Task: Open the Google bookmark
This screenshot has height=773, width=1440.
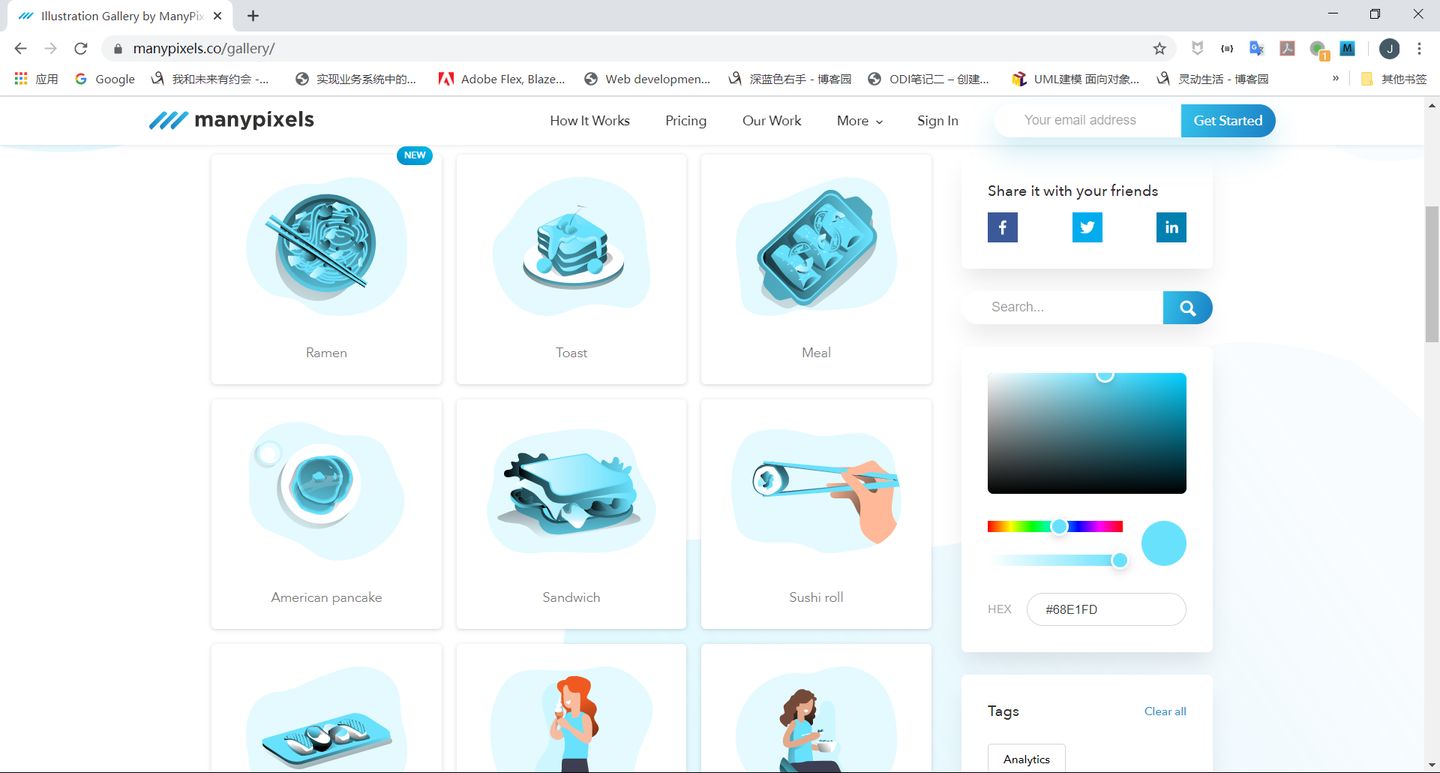Action: [x=105, y=79]
